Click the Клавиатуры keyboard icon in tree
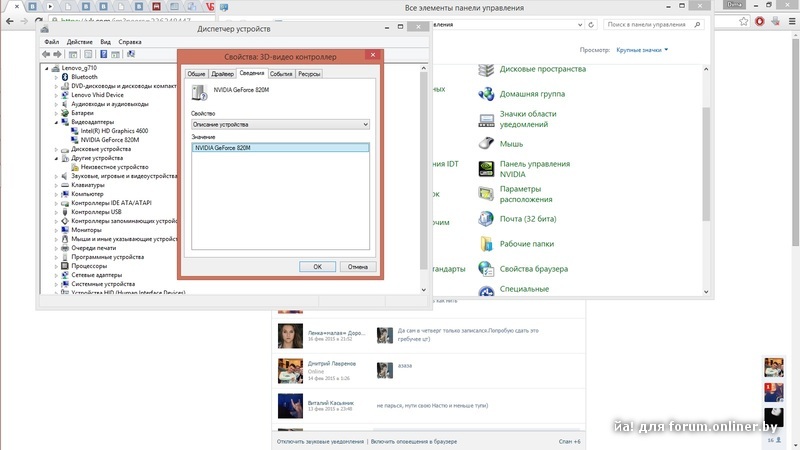The height and width of the screenshot is (450, 800). (x=65, y=185)
